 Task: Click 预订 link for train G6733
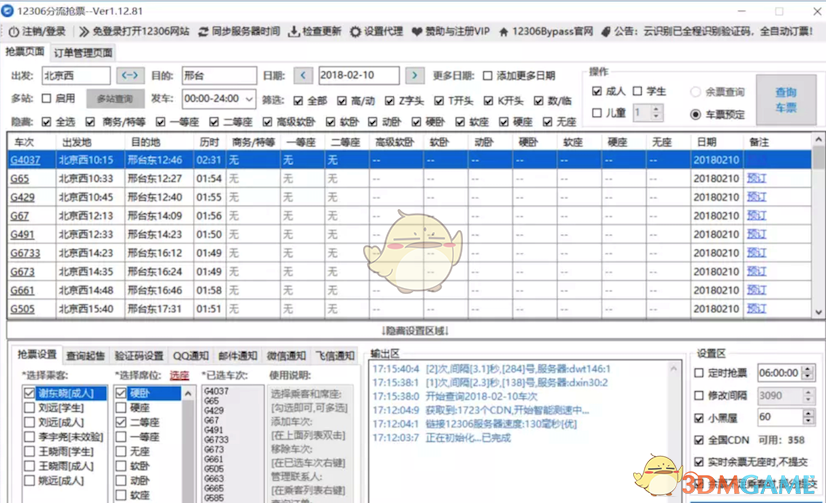(756, 253)
